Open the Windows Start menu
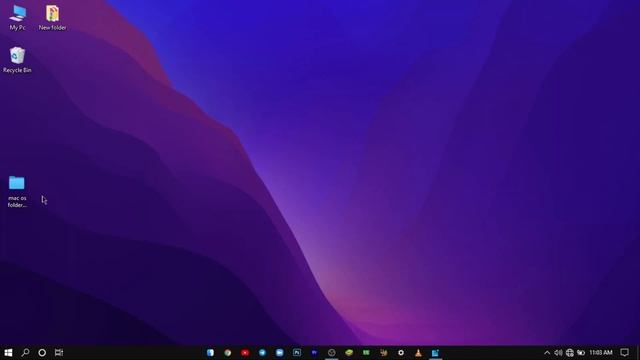The height and width of the screenshot is (360, 640). (x=8, y=353)
